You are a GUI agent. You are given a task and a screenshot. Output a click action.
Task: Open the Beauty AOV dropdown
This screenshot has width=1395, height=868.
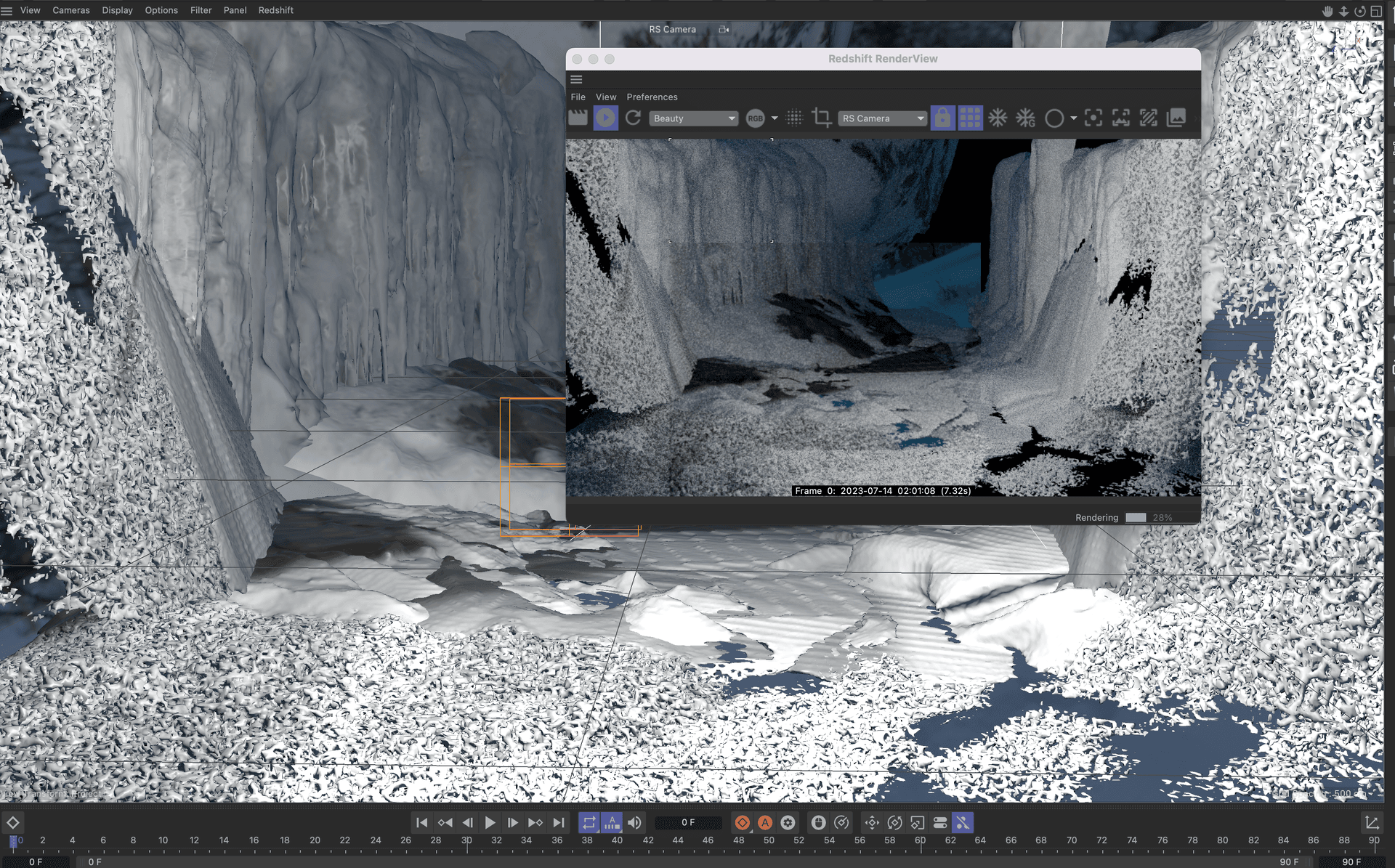tap(693, 118)
